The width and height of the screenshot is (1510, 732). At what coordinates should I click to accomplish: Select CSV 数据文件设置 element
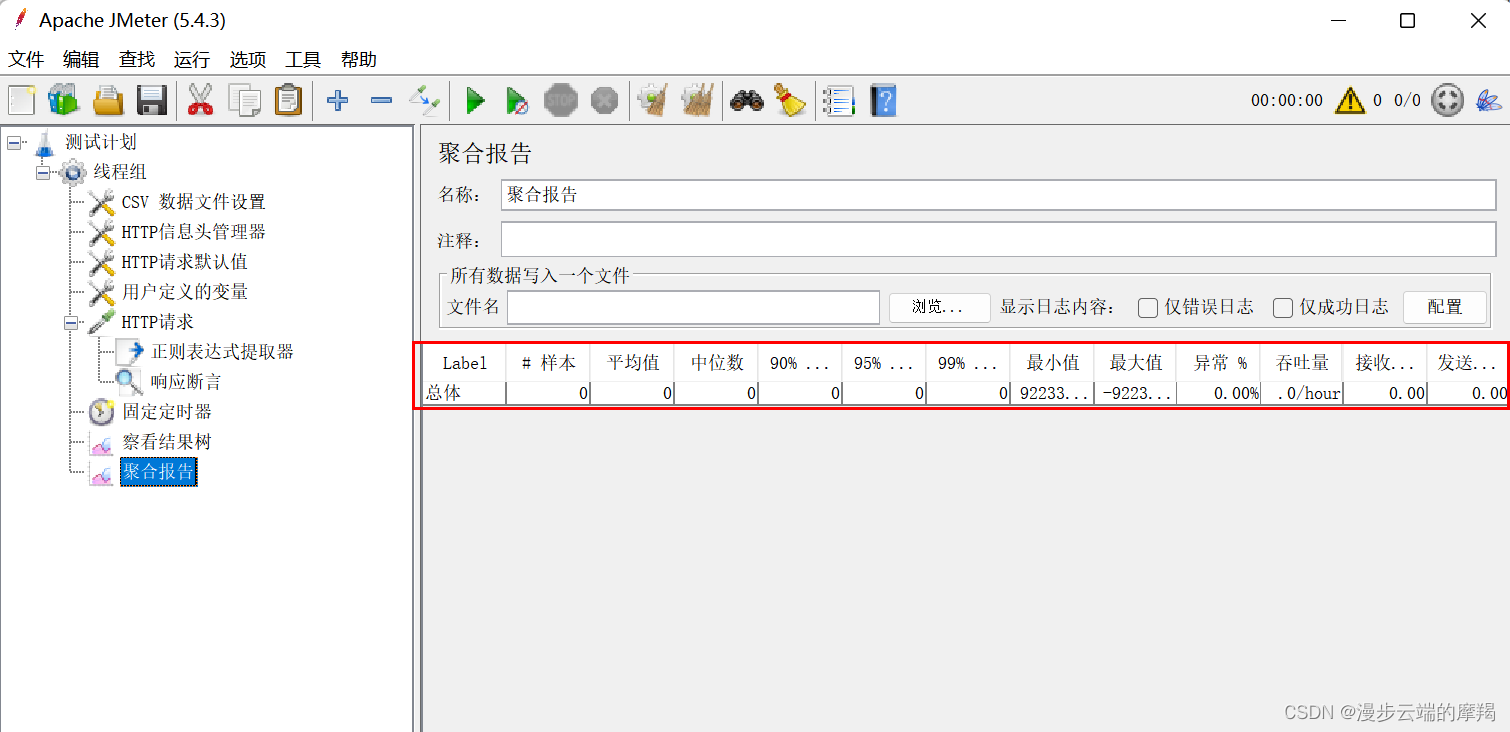tap(193, 202)
